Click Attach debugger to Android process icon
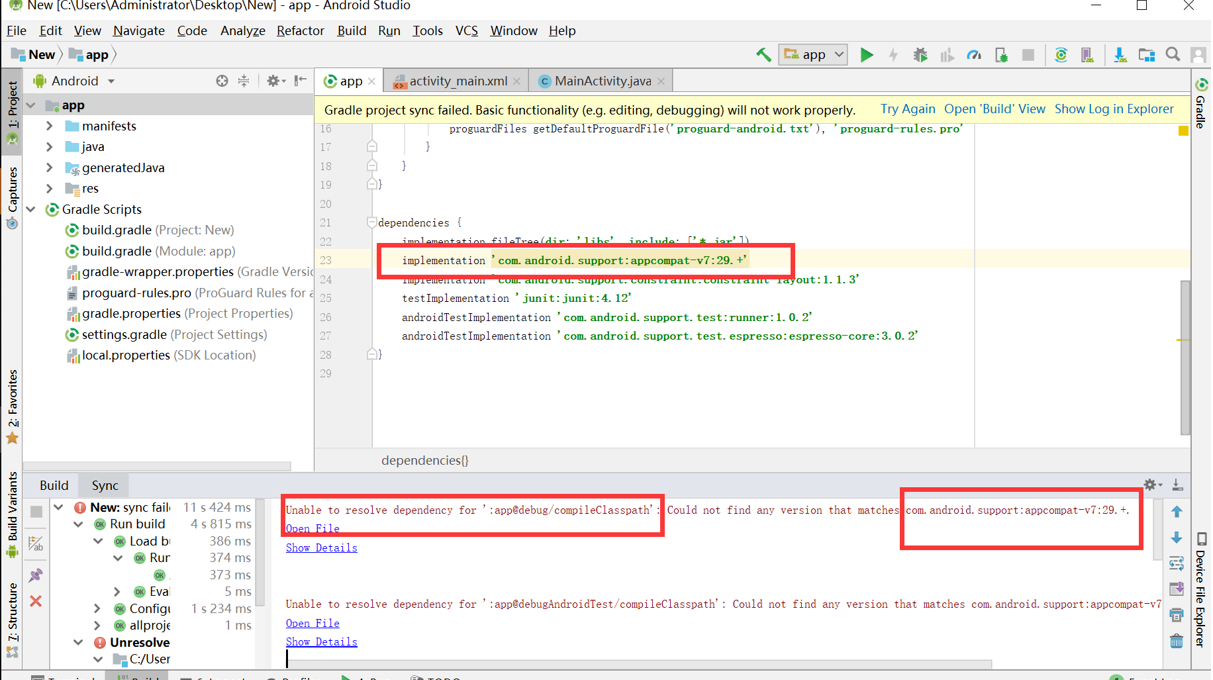Viewport: 1213px width, 680px height. point(1001,55)
